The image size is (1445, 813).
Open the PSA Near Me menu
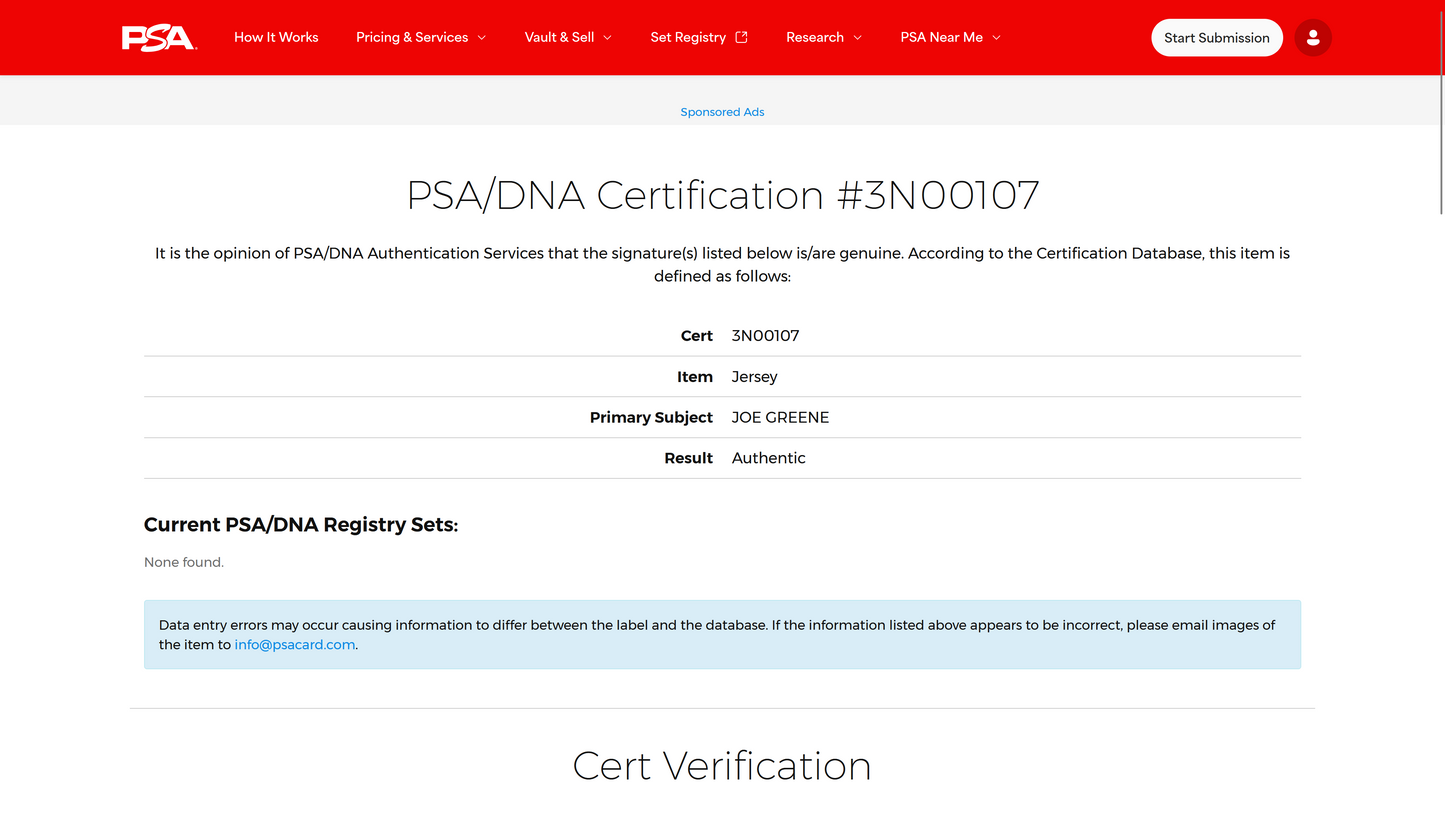click(x=950, y=37)
